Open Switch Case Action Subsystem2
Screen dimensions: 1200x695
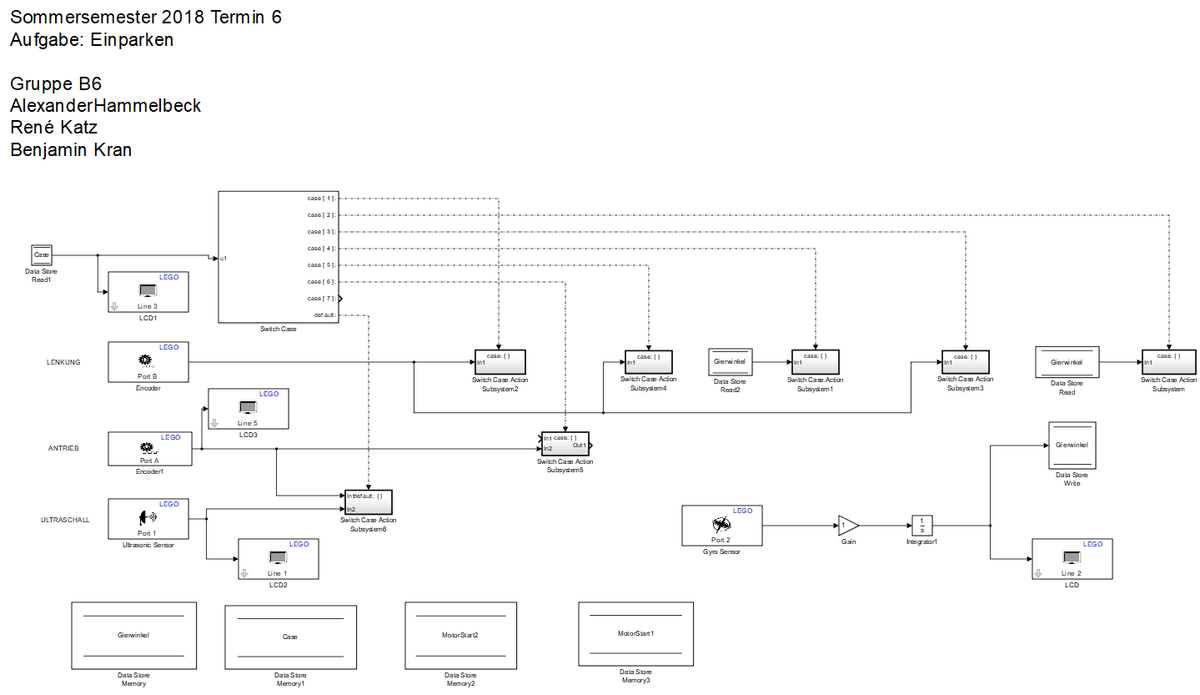pos(500,360)
